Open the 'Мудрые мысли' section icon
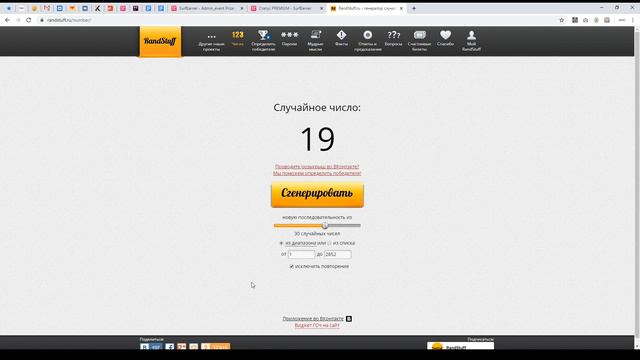 point(315,41)
